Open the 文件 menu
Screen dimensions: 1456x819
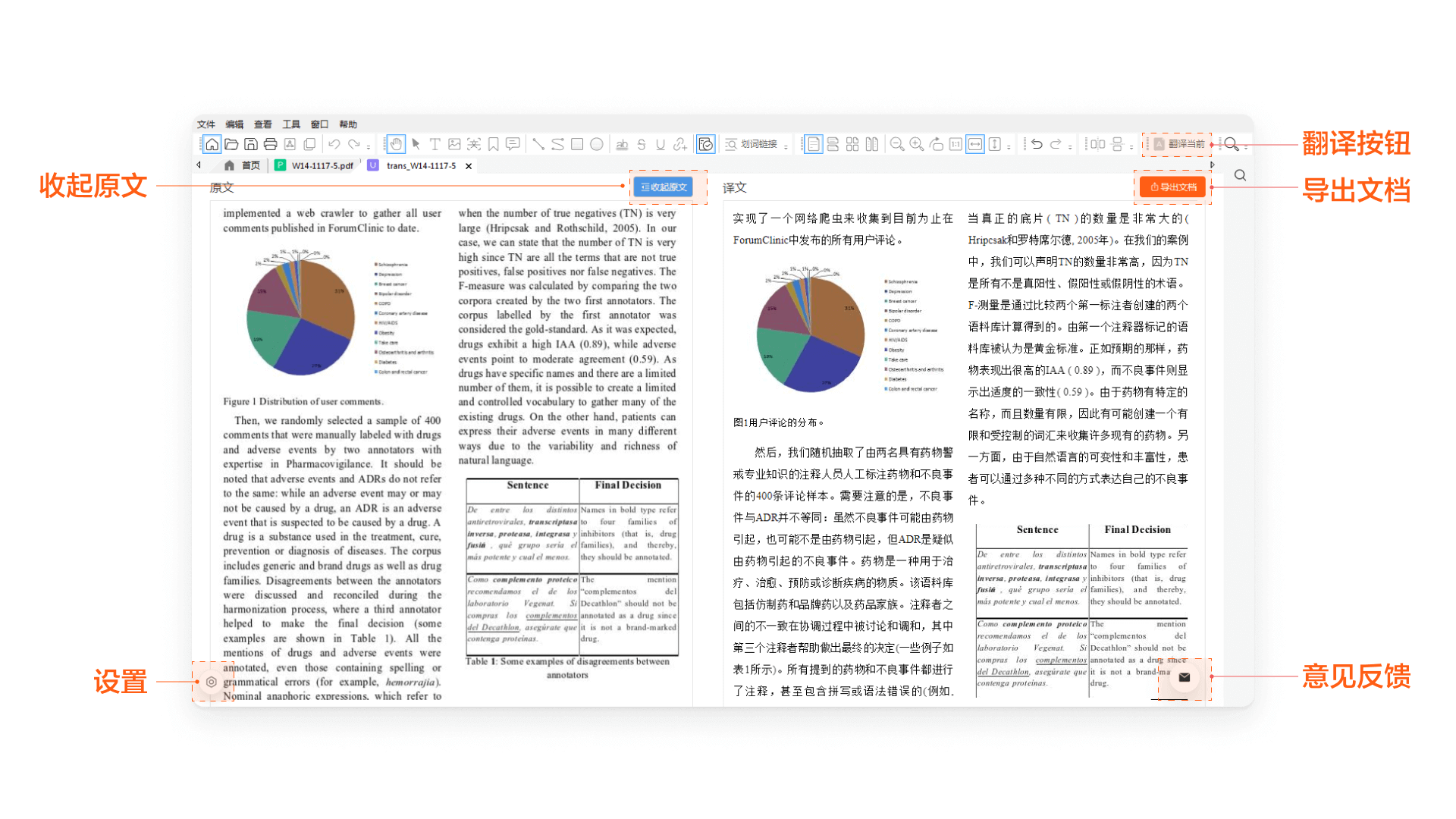tap(206, 124)
